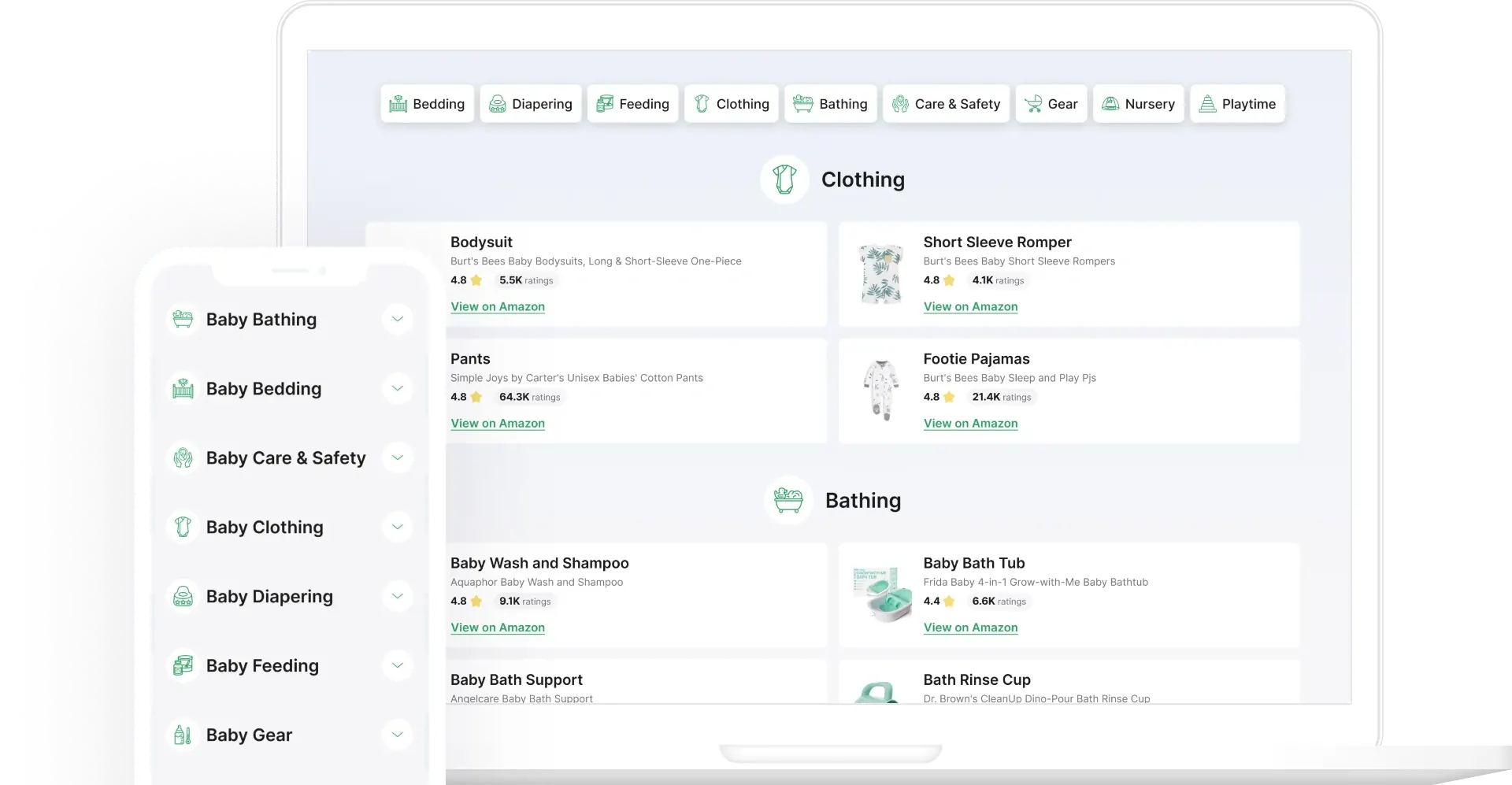Click the Baby Bedding crib icon on phone

coord(183,388)
